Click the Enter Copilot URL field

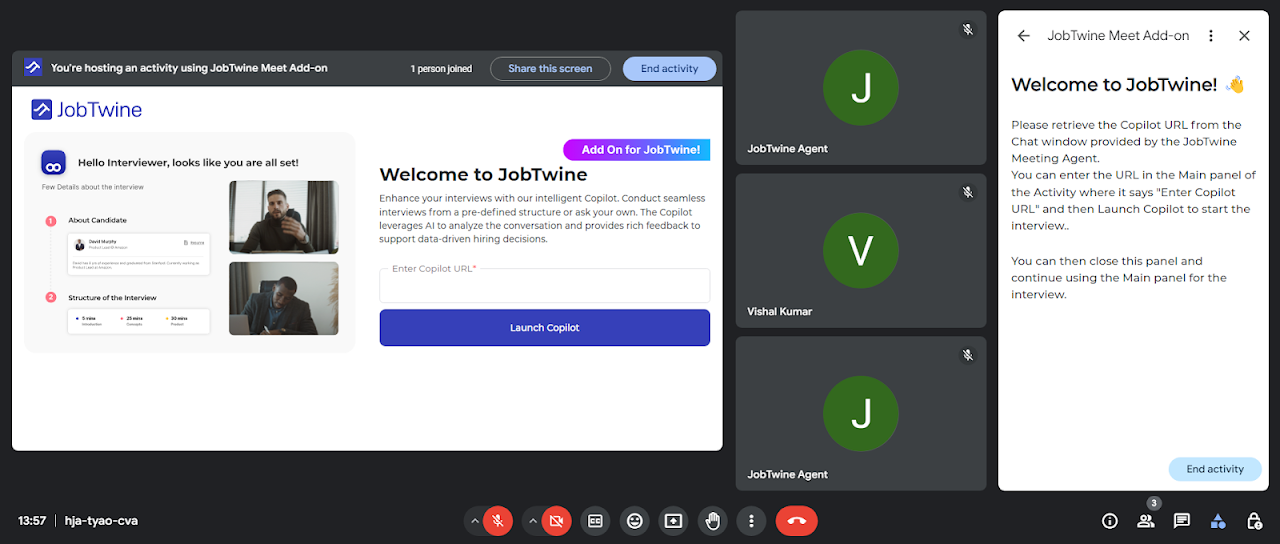pyautogui.click(x=545, y=285)
